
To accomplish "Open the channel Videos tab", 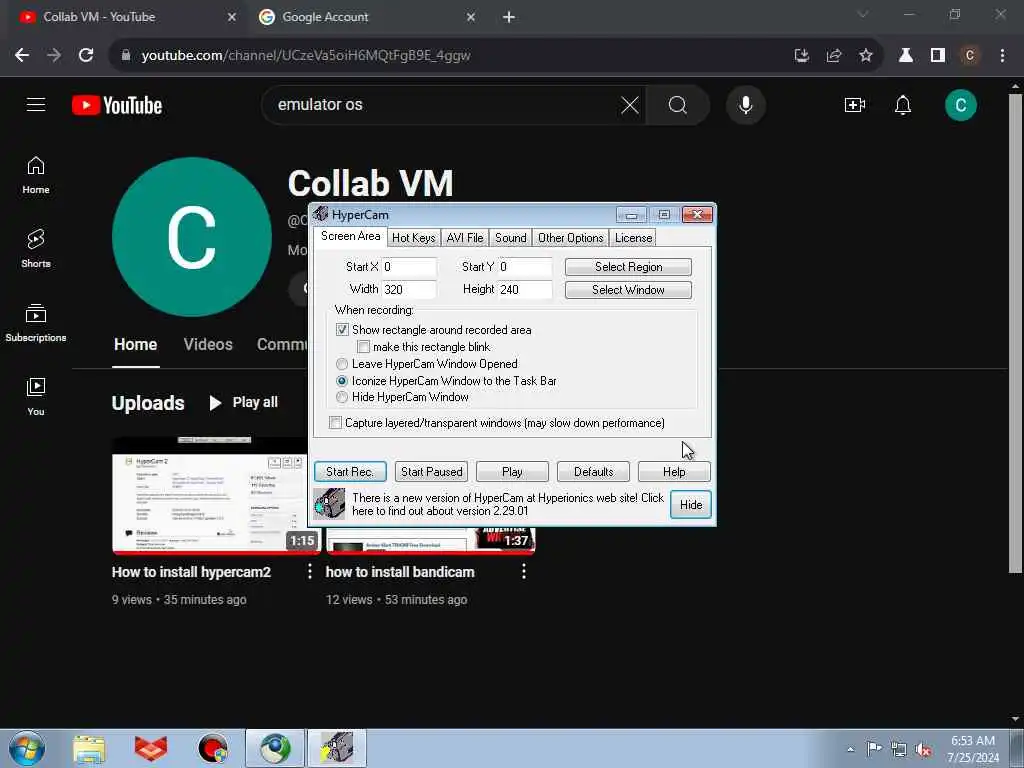I will [x=208, y=344].
